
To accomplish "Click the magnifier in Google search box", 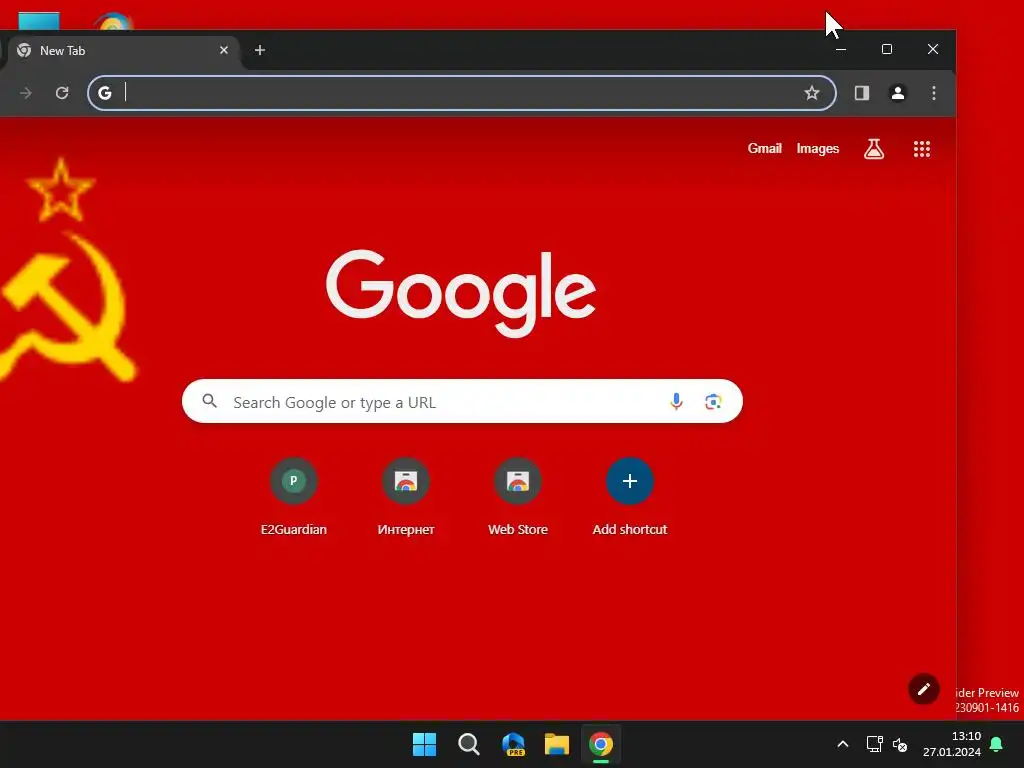I will [209, 401].
